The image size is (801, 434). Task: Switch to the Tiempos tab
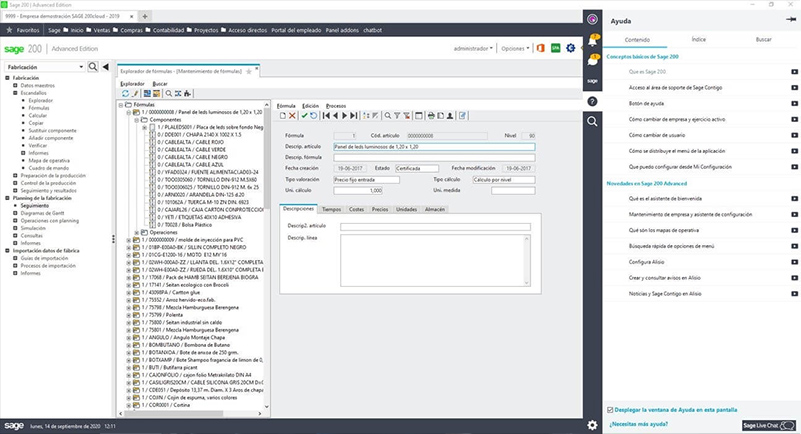[332, 209]
